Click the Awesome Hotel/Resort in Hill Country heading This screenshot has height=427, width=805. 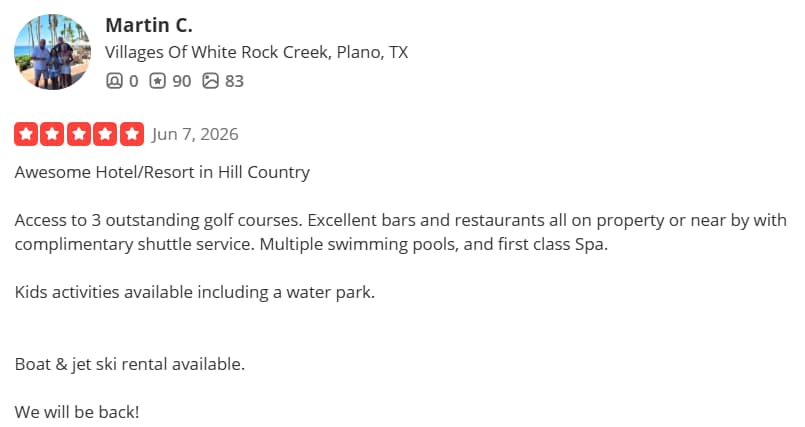point(162,172)
